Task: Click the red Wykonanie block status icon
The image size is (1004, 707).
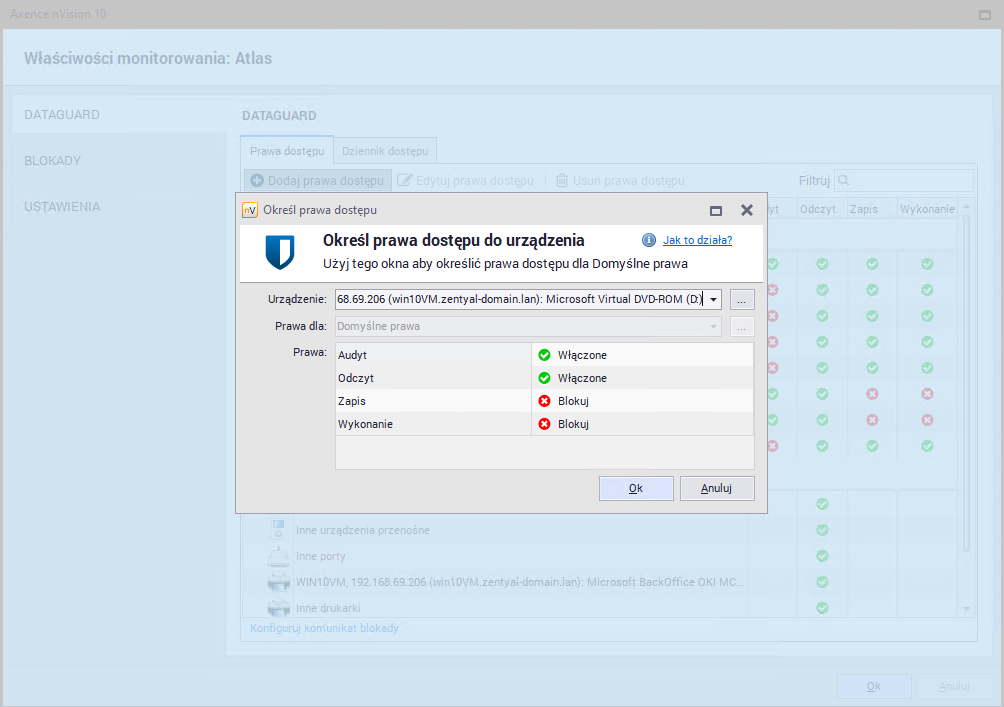Action: [x=544, y=424]
